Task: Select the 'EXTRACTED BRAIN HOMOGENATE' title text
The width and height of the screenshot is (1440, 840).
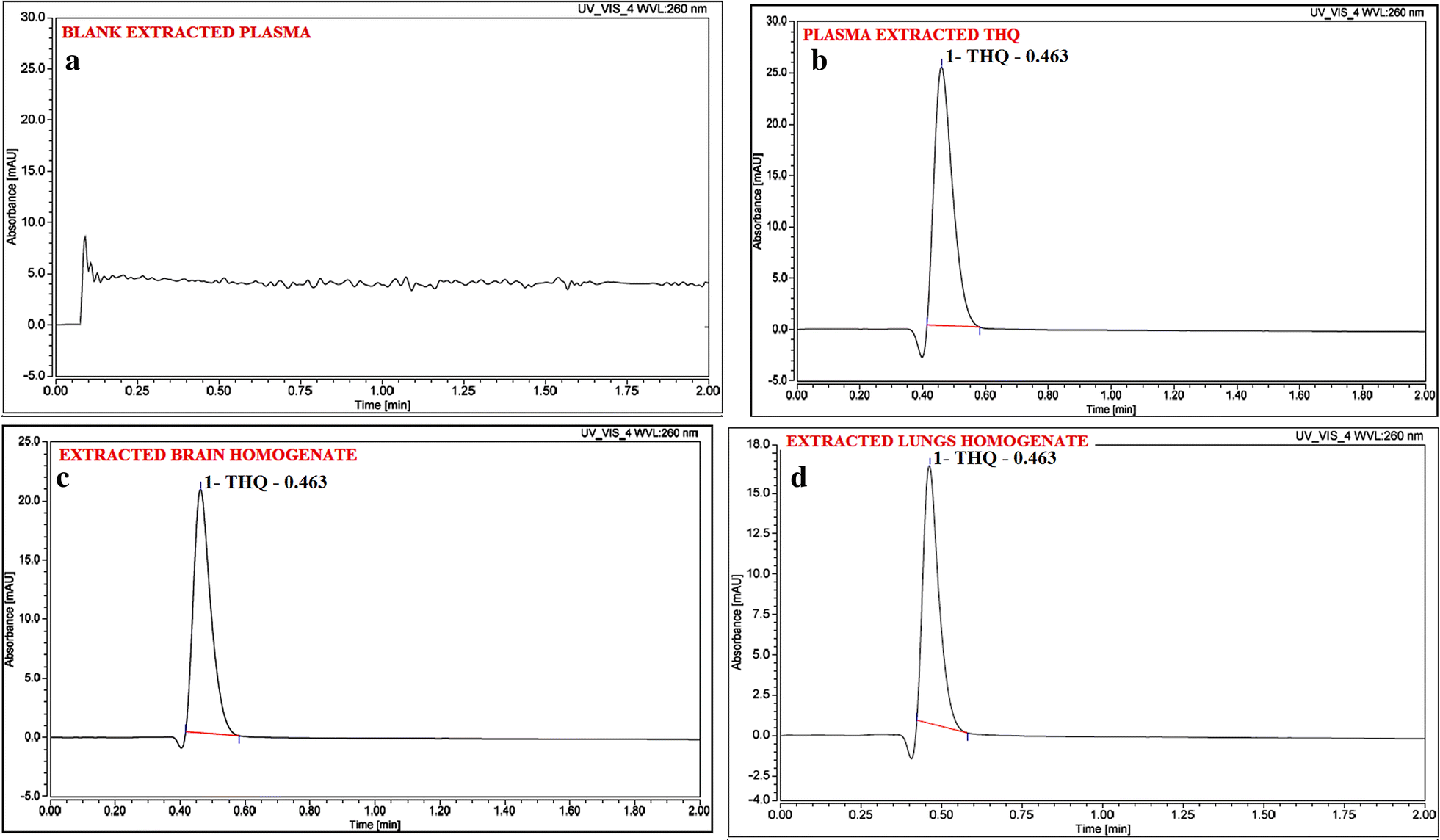Action: click(208, 455)
